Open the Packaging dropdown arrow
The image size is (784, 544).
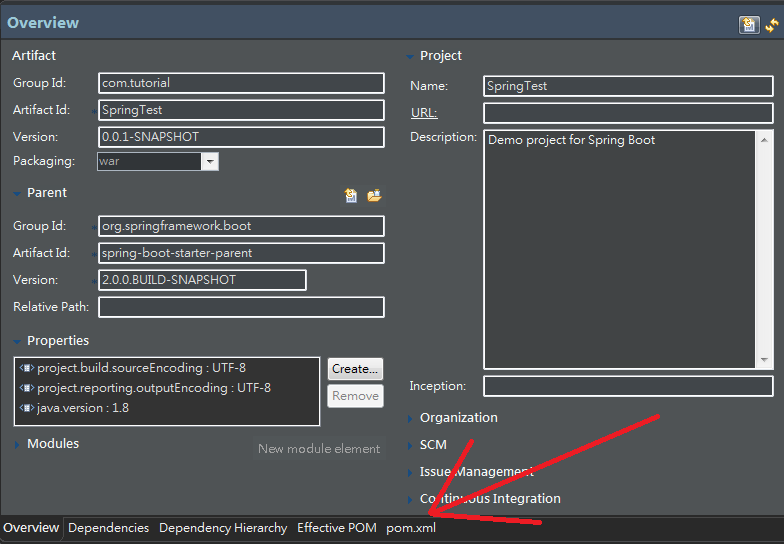click(210, 162)
